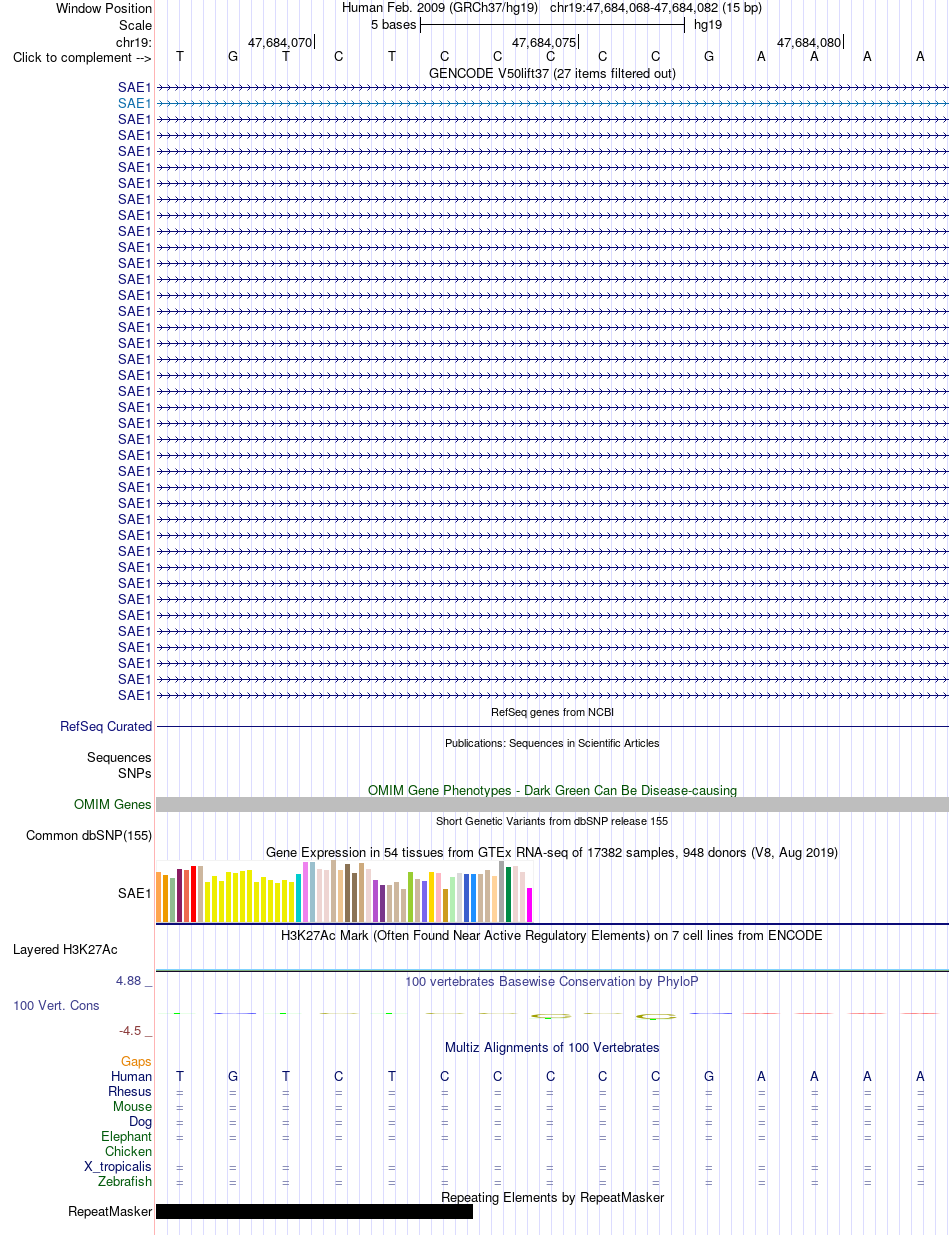The height and width of the screenshot is (1235, 950).
Task: Click the RefSeq Curated blue intron line
Action: tap(552, 727)
